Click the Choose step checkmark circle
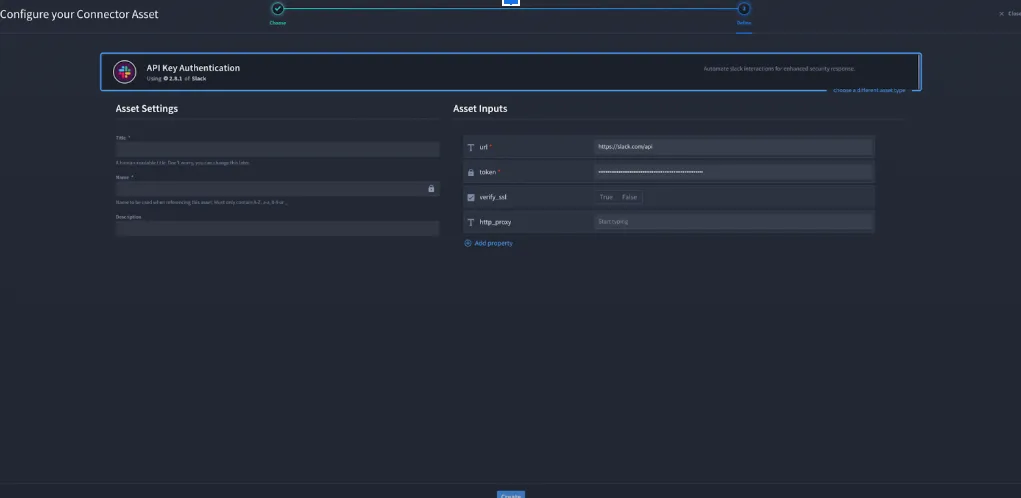The width and height of the screenshot is (1021, 498). point(278,8)
